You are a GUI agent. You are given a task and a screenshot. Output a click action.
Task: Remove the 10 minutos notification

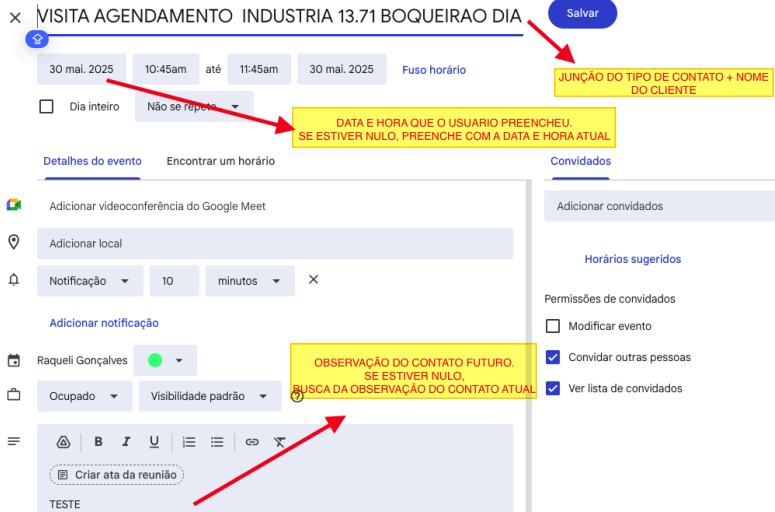pos(313,280)
